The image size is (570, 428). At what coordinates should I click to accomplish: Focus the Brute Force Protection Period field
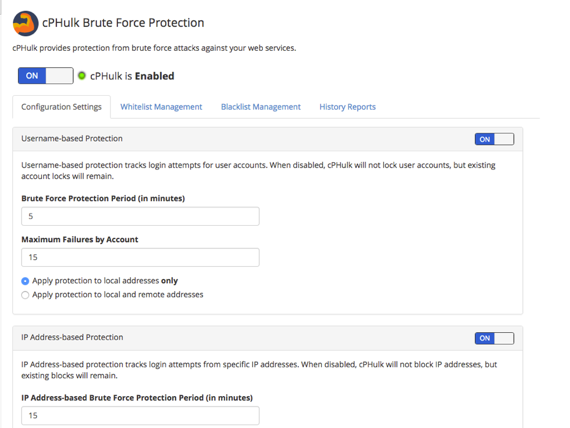coord(140,216)
